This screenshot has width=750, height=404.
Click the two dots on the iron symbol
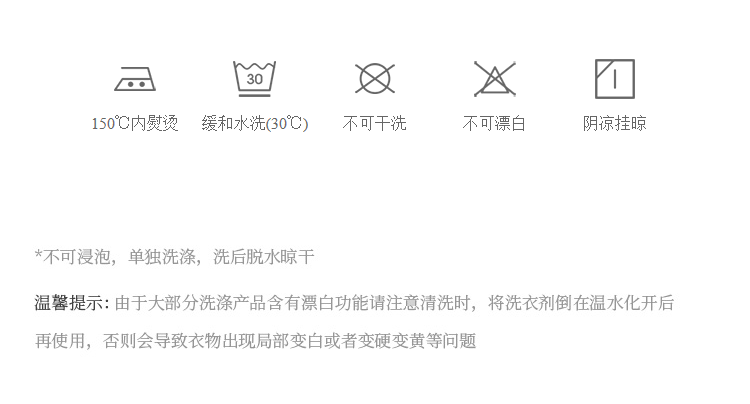coord(136,84)
